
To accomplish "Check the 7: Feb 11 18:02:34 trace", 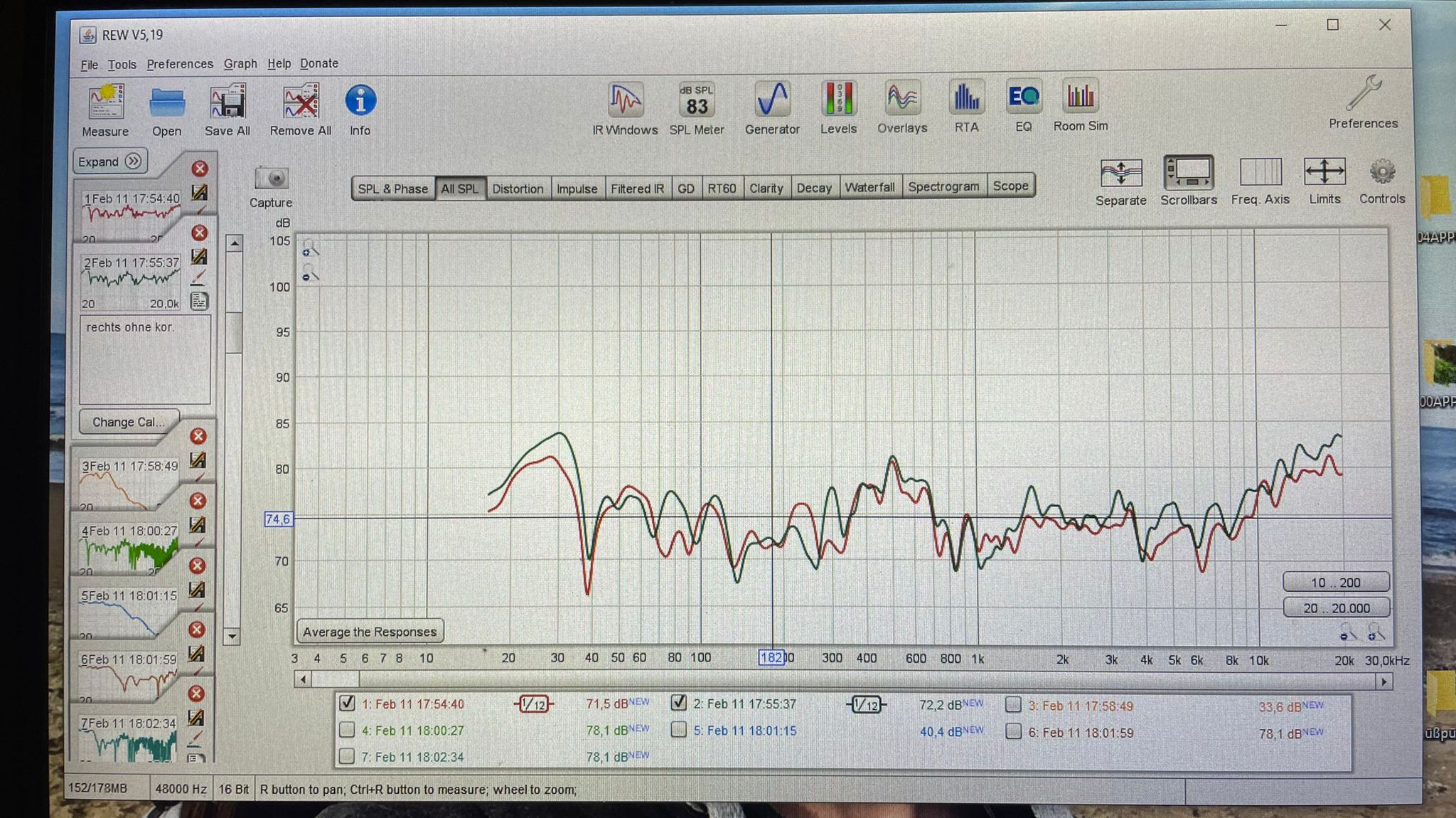I will [x=347, y=756].
